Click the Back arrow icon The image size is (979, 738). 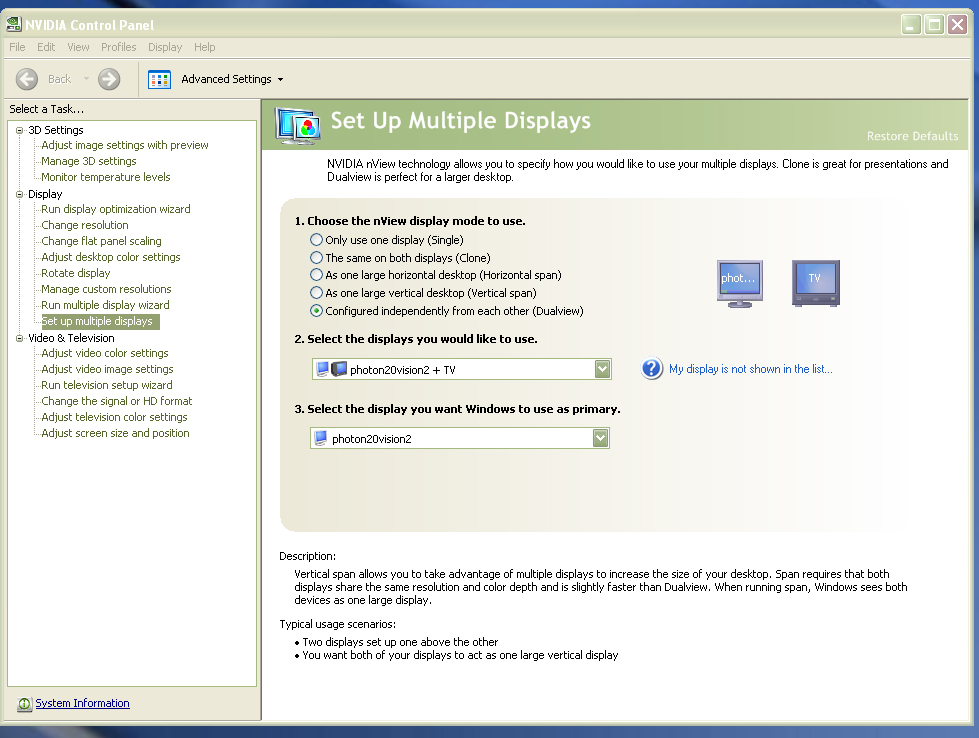point(27,79)
